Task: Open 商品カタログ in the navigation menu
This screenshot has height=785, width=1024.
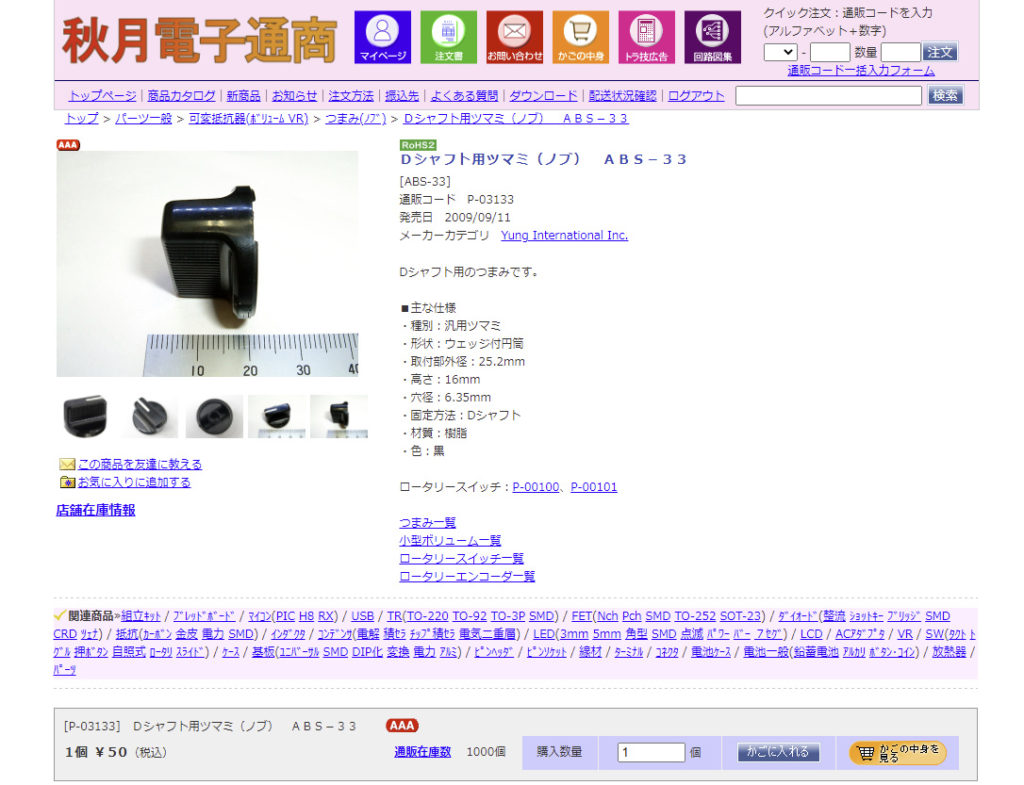Action: click(181, 96)
